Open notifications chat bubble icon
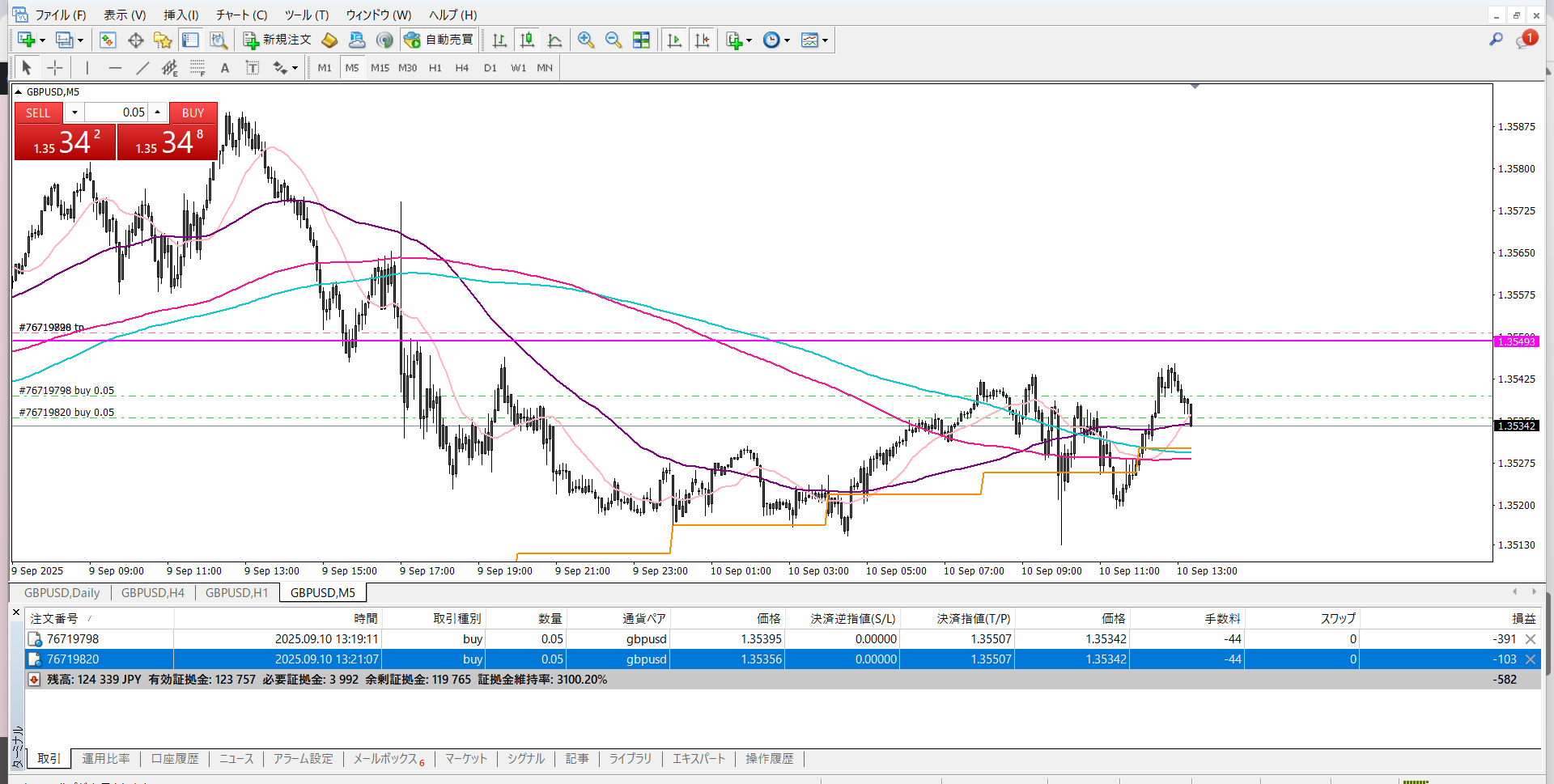 (x=1525, y=39)
